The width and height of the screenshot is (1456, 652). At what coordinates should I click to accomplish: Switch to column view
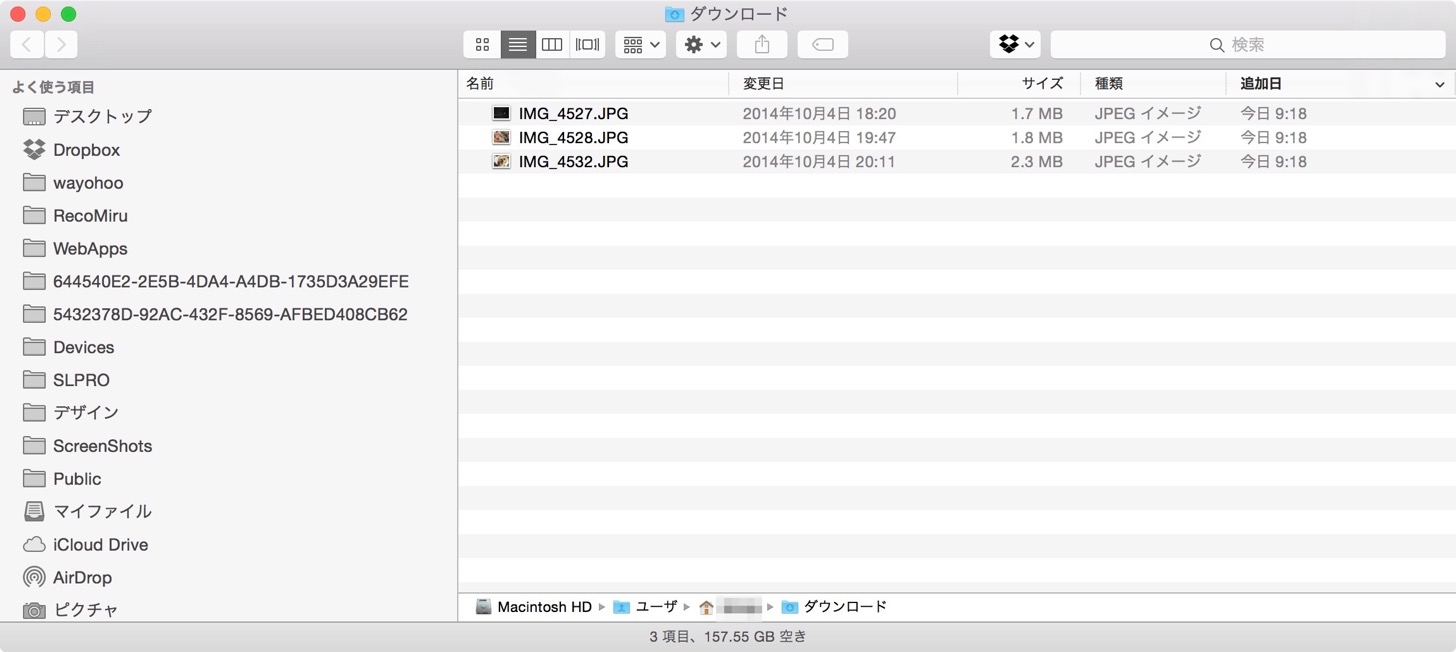point(552,44)
